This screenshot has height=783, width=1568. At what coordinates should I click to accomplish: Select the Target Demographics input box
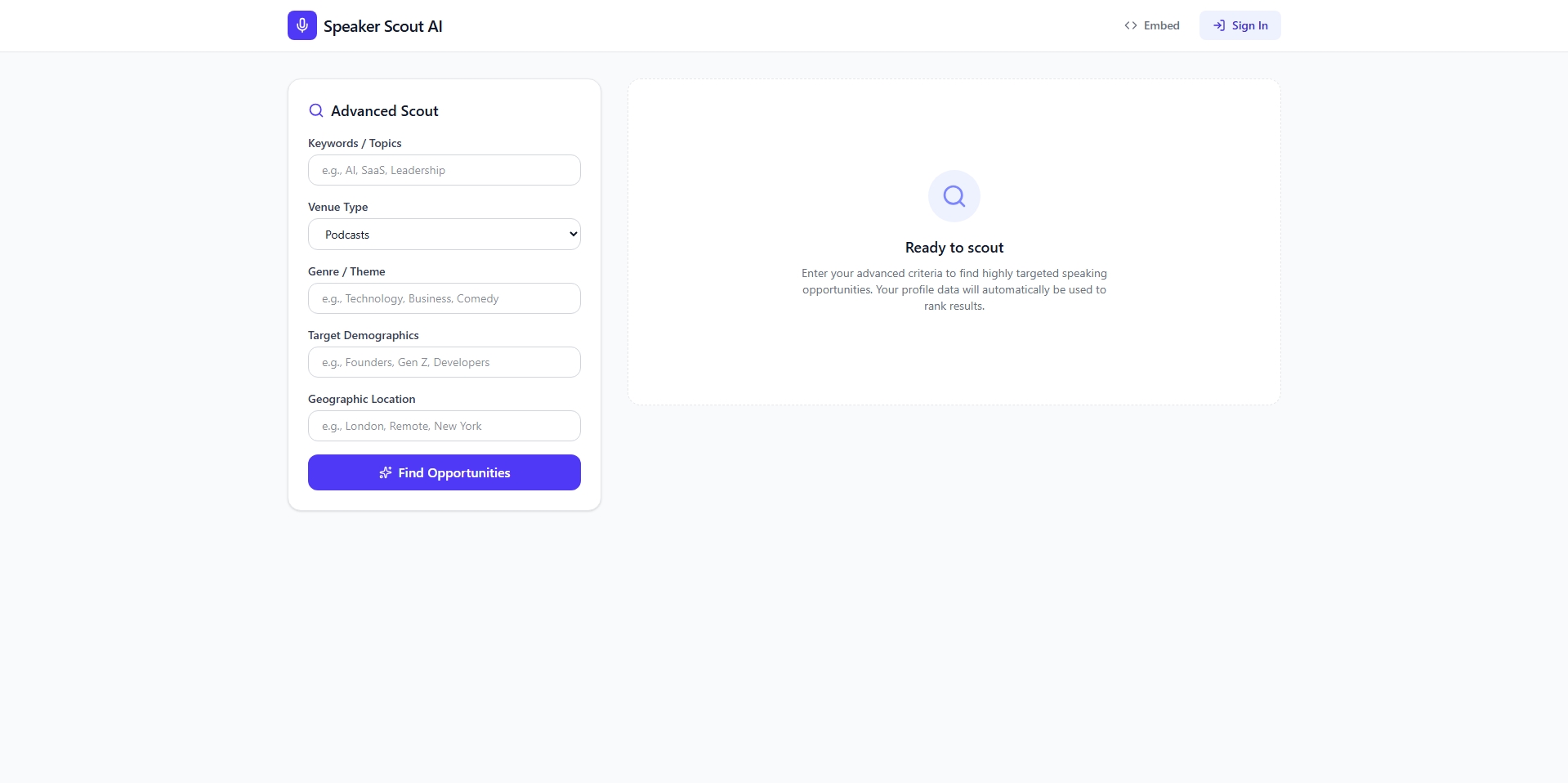[444, 362]
